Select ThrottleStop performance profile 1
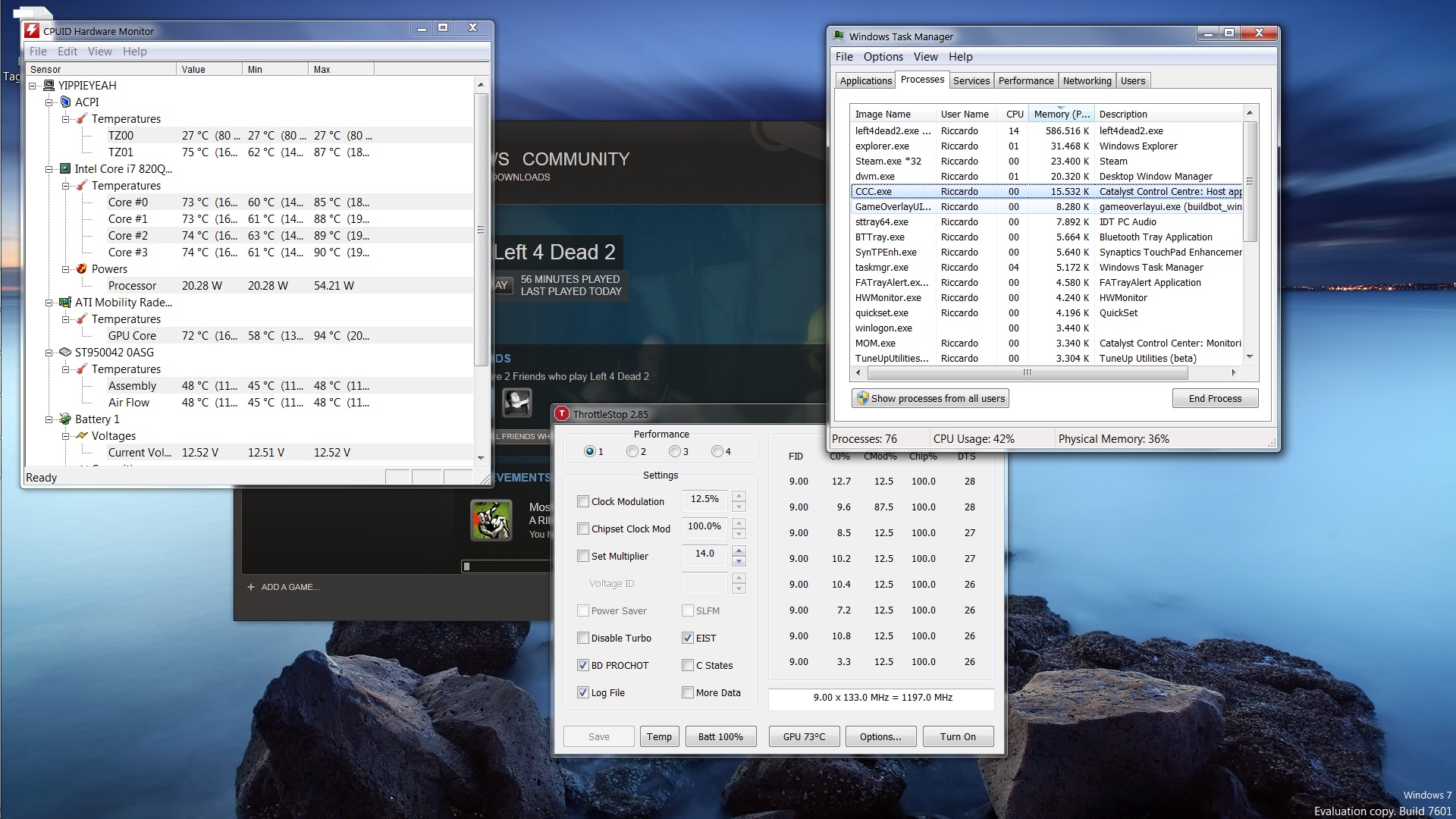The image size is (1456, 819). (590, 451)
